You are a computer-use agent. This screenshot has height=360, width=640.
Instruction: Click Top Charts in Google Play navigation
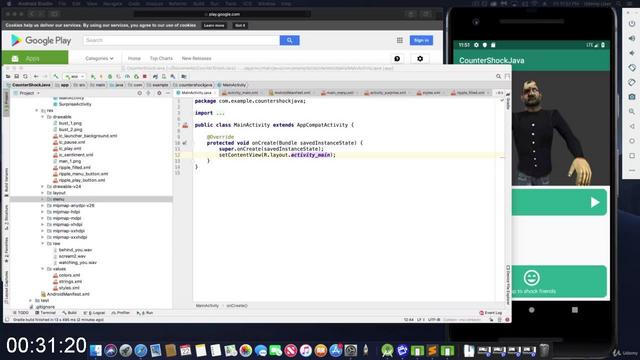[x=161, y=58]
